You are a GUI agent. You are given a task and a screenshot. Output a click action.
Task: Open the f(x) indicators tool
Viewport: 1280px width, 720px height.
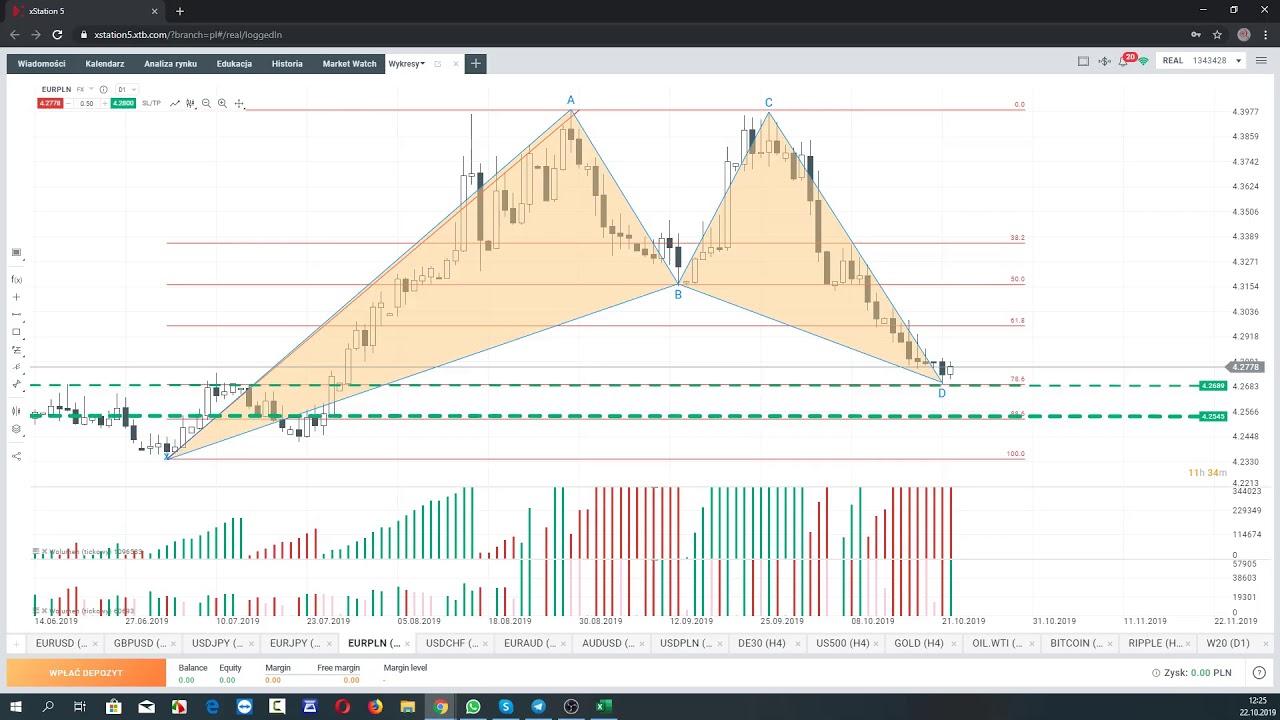(16, 280)
